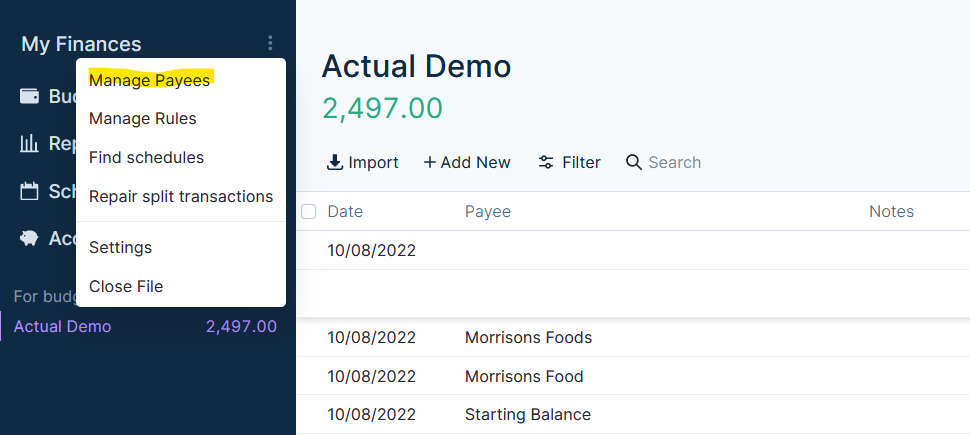Viewport: 970px width, 435px height.
Task: Select the Starting Balance transaction row
Action: coord(528,414)
